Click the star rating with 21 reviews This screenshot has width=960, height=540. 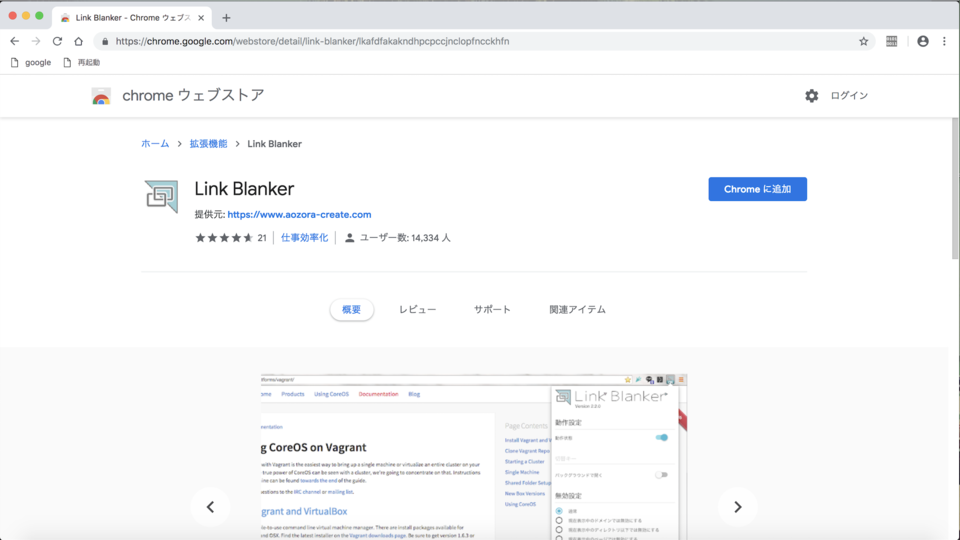point(230,238)
